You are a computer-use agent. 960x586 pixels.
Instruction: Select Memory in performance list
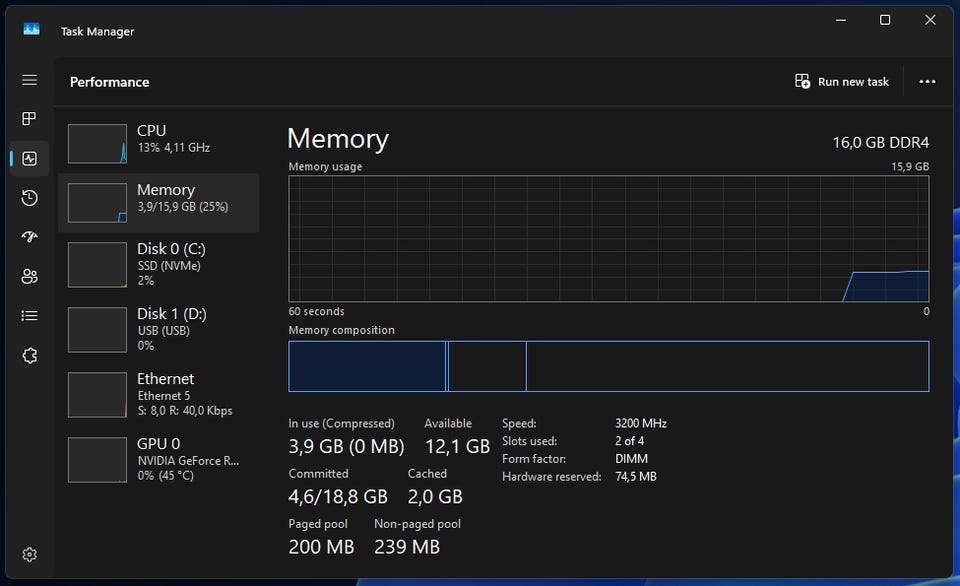tap(159, 203)
